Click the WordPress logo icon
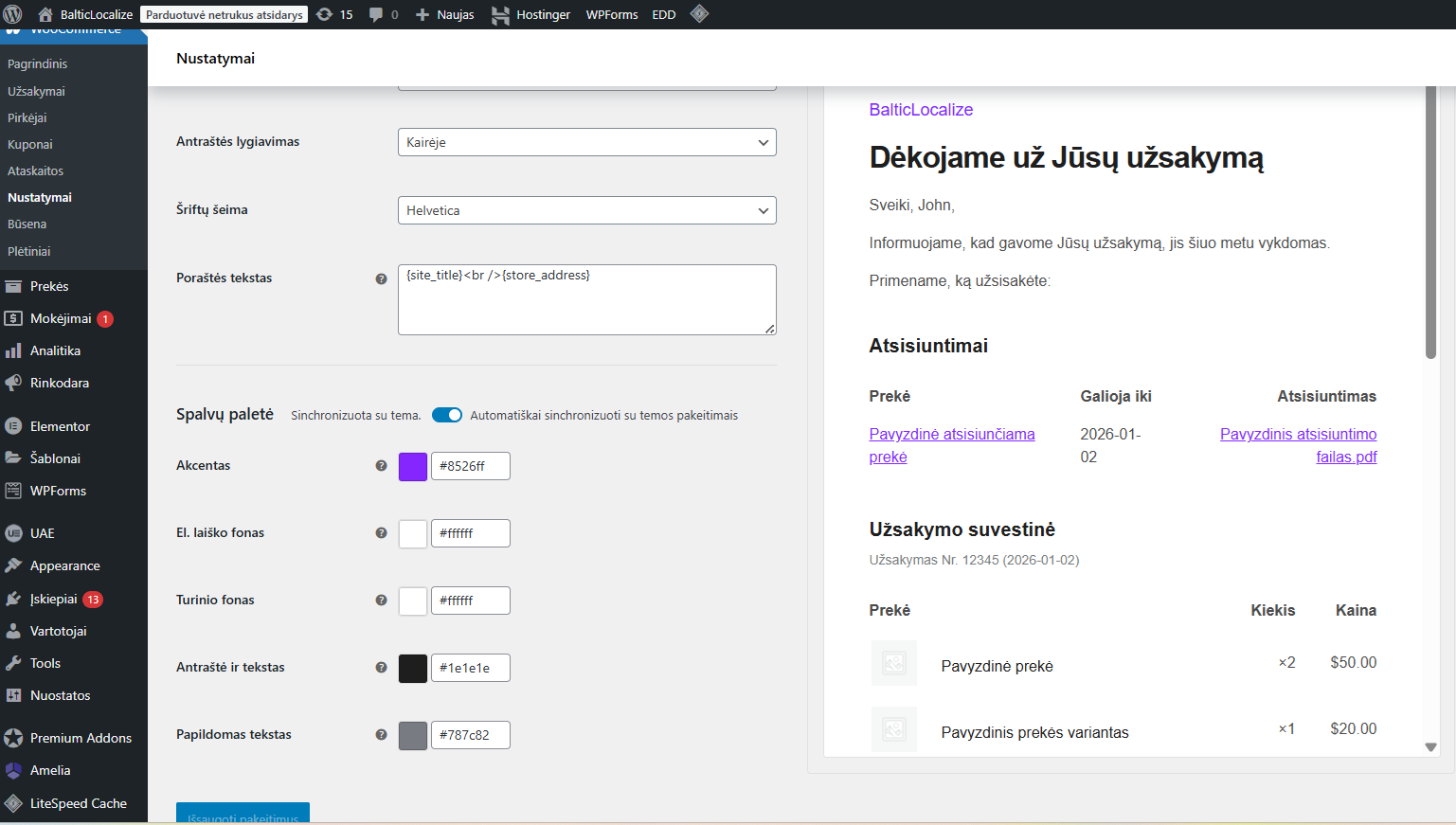Viewport: 1456px width, 825px height. (x=13, y=14)
